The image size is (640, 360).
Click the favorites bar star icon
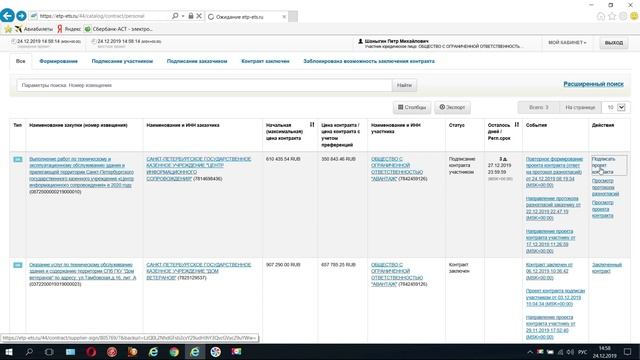pyautogui.click(x=8, y=29)
